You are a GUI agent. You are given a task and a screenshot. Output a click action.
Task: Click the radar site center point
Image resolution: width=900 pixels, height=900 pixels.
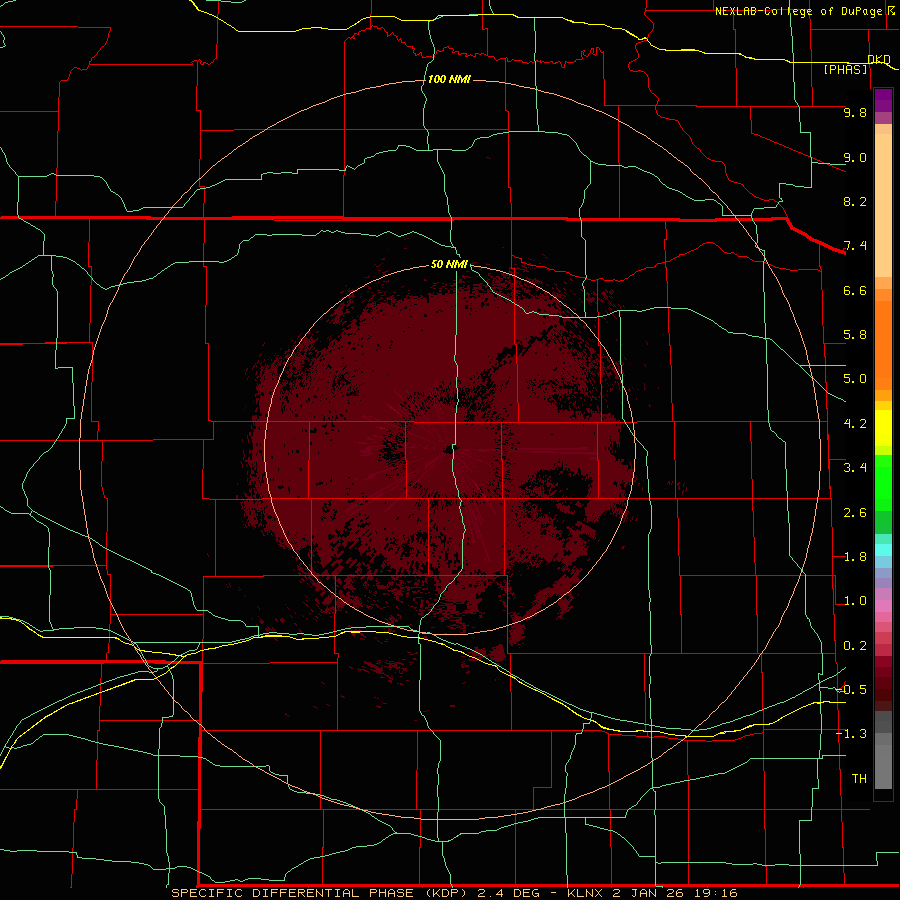[449, 449]
